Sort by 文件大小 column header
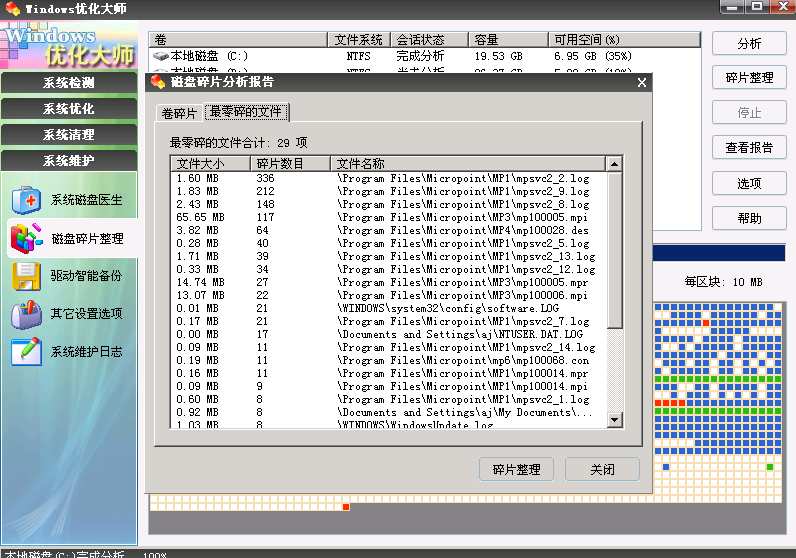 211,163
